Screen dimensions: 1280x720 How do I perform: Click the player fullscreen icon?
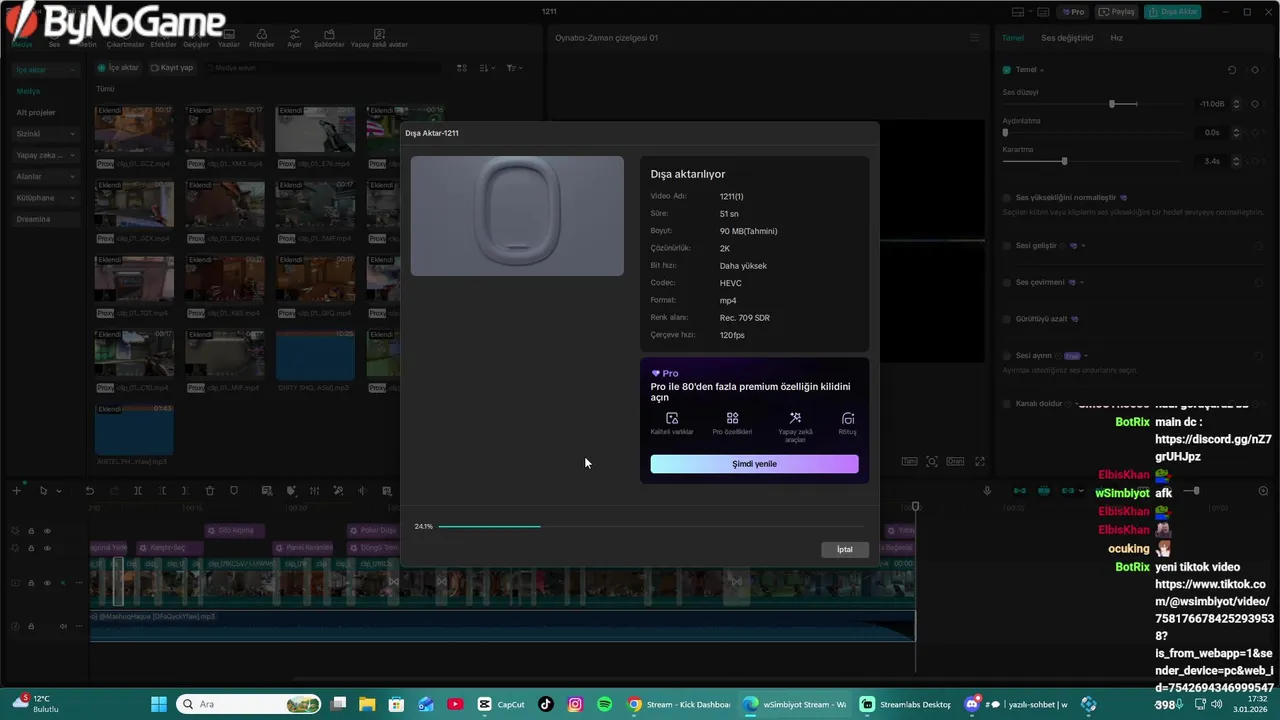click(x=980, y=461)
